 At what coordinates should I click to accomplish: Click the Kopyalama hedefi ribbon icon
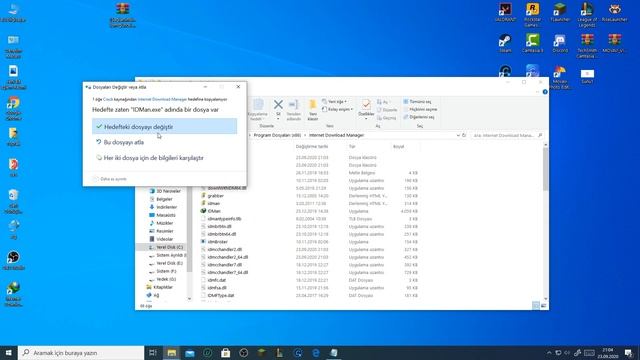coord(258,105)
